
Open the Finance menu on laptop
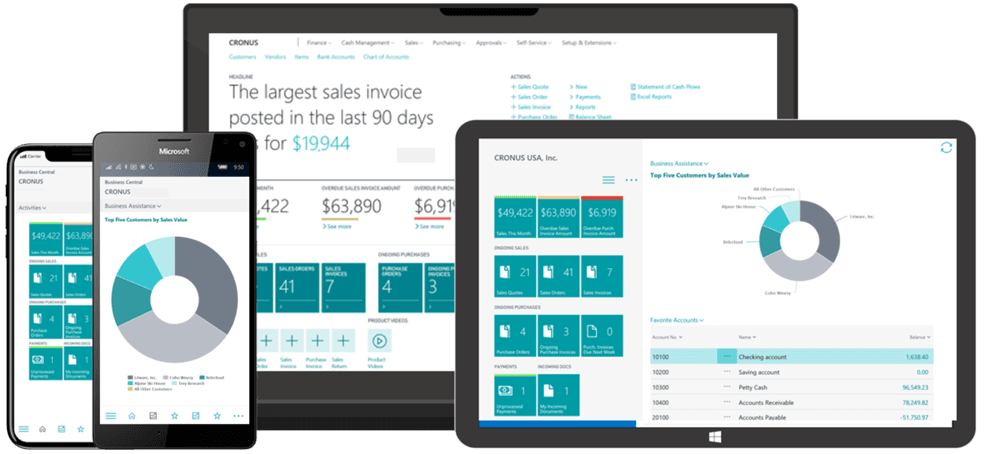319,43
